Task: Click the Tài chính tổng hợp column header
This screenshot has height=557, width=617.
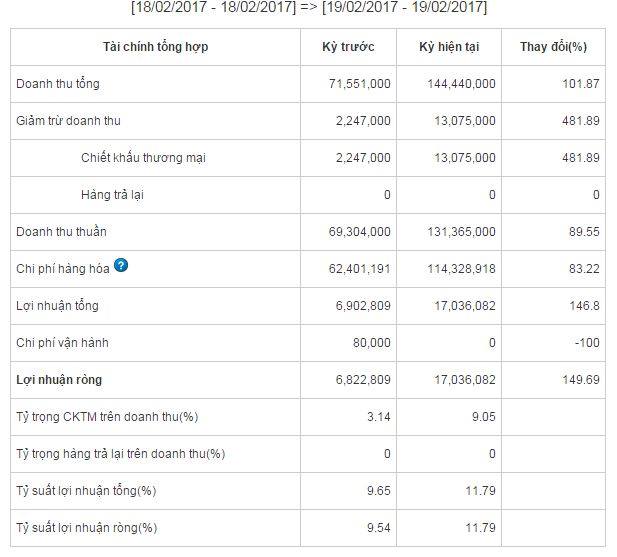Action: click(155, 47)
